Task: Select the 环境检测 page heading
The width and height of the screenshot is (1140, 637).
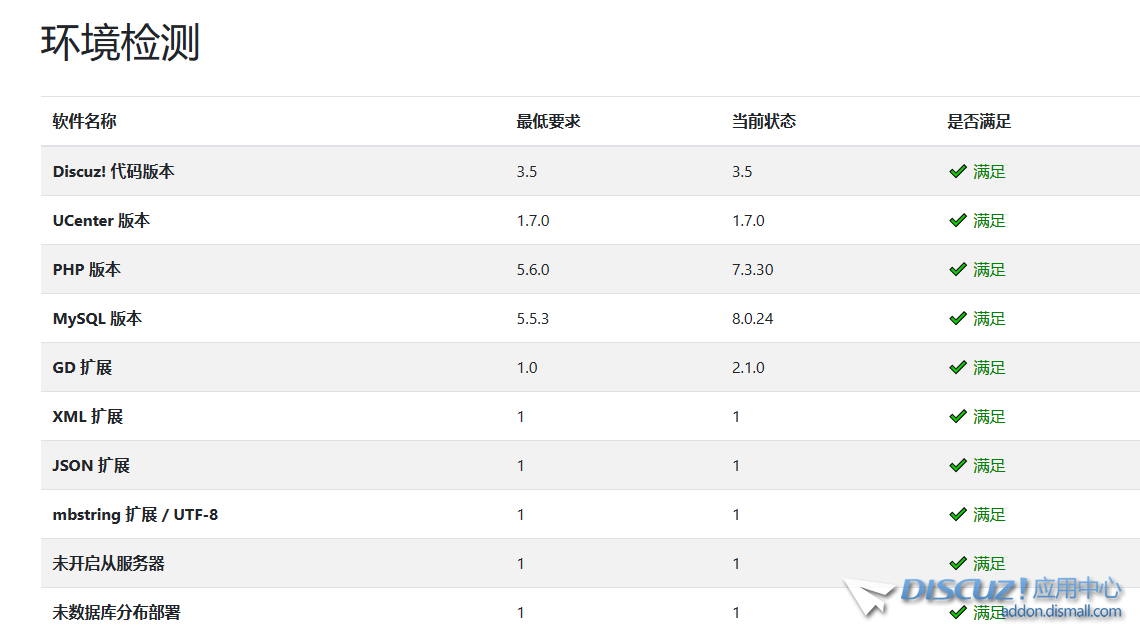Action: pos(120,42)
